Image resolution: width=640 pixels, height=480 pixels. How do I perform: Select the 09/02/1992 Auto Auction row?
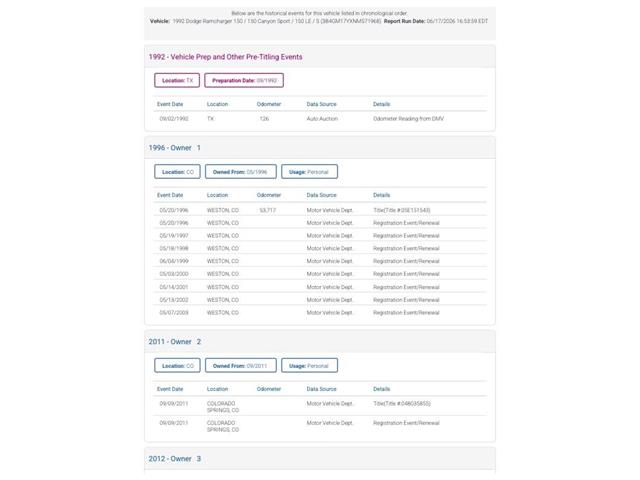pos(320,119)
